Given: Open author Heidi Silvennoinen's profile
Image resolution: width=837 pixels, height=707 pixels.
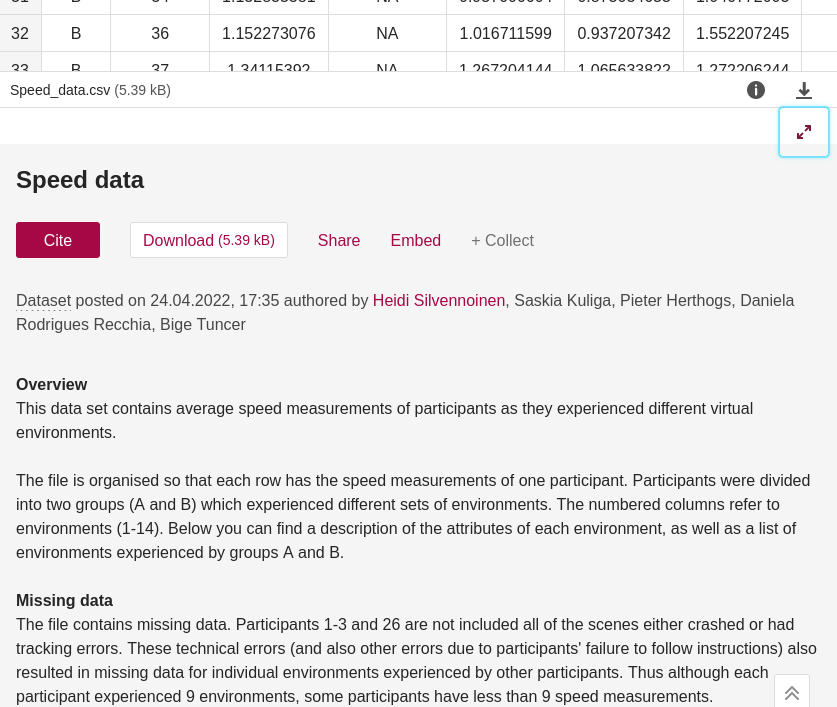Looking at the screenshot, I should (438, 300).
